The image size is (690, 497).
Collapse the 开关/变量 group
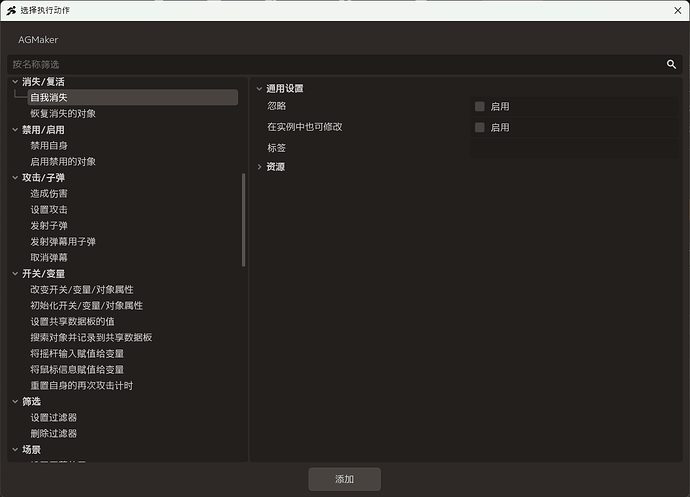(x=15, y=273)
